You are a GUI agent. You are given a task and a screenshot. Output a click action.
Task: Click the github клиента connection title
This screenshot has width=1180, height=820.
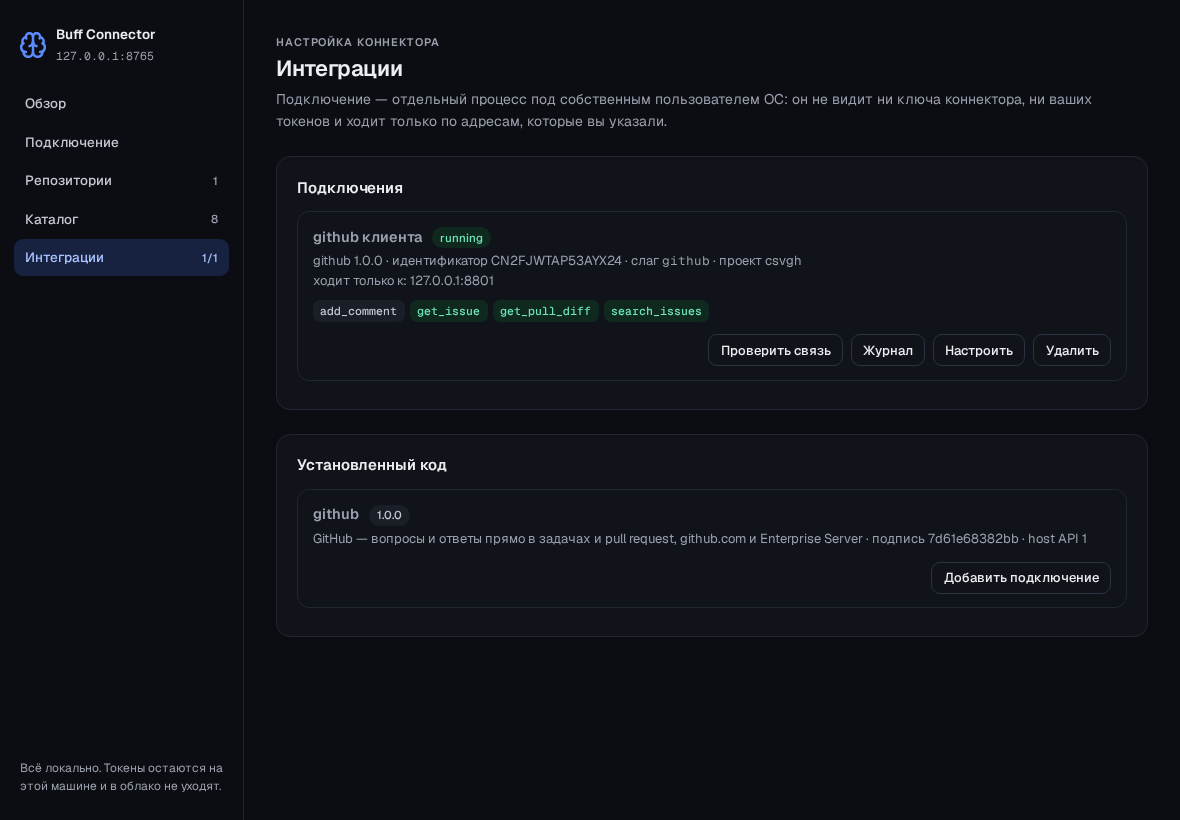pos(368,237)
